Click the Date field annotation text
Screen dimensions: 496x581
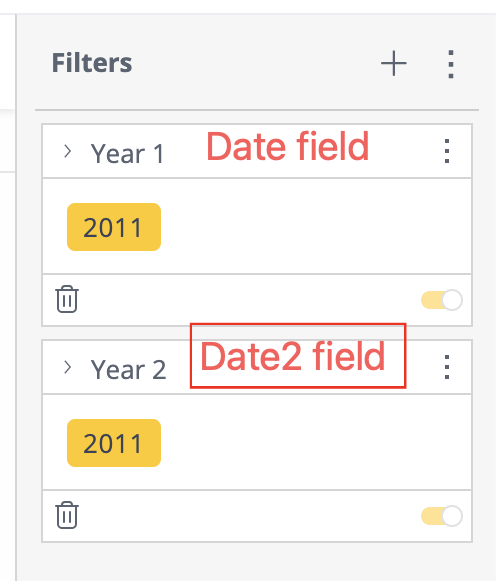(x=287, y=146)
